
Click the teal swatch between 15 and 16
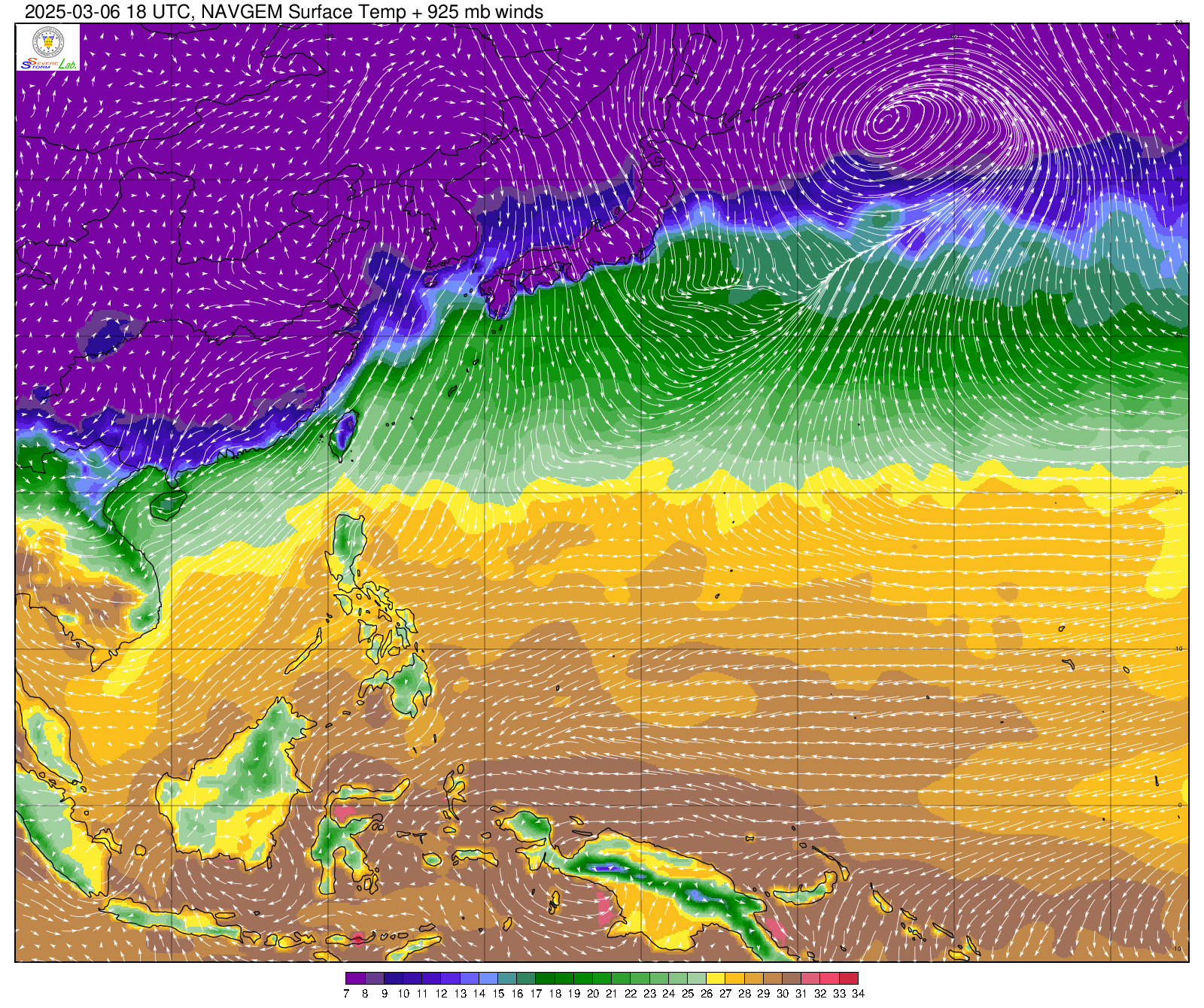[507, 978]
